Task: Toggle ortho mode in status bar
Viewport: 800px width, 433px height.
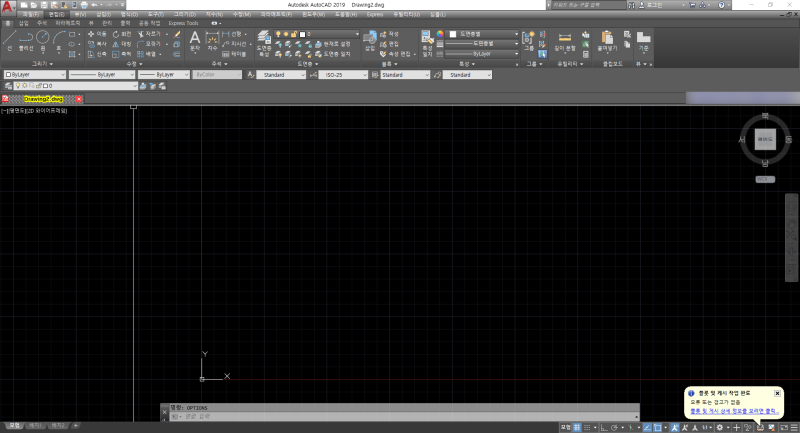Action: pos(605,427)
